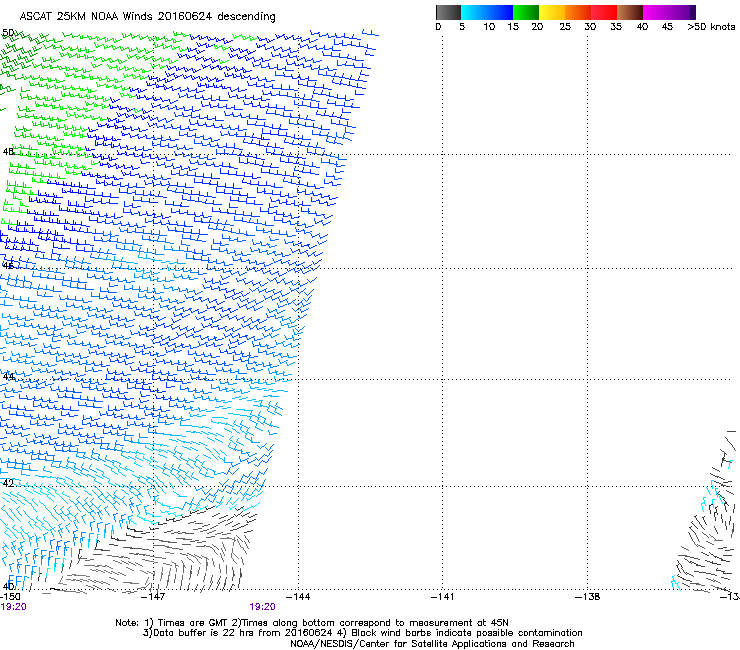Screen dimensions: 740x650
Task: Click the legend label '10'
Action: pos(489,26)
